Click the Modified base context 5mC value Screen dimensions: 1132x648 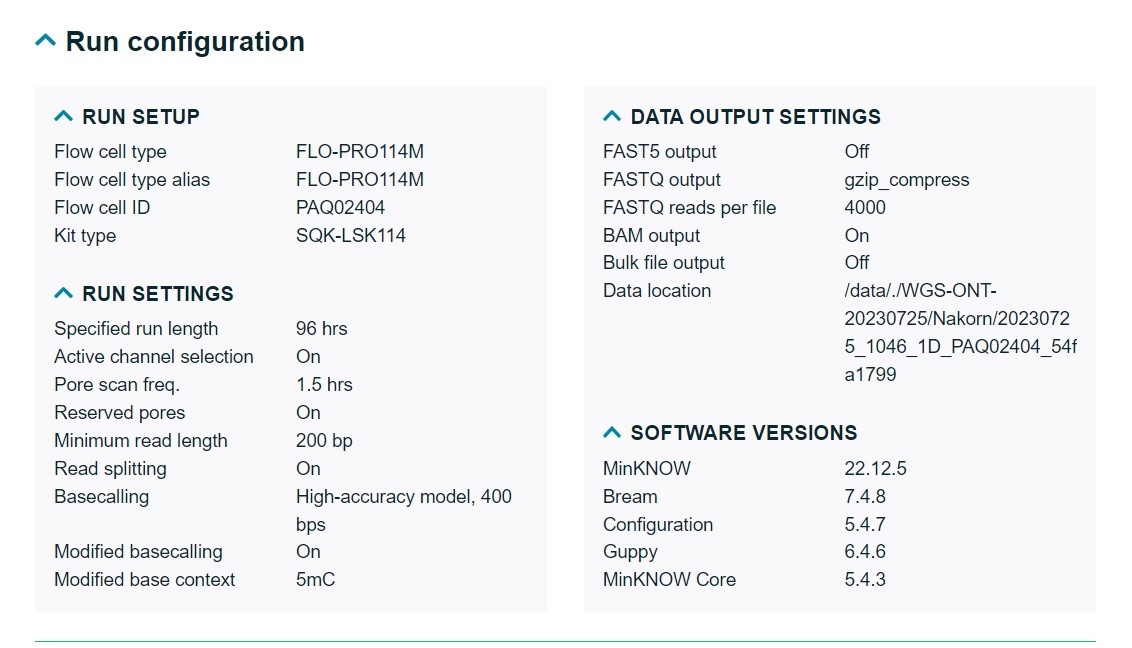315,580
